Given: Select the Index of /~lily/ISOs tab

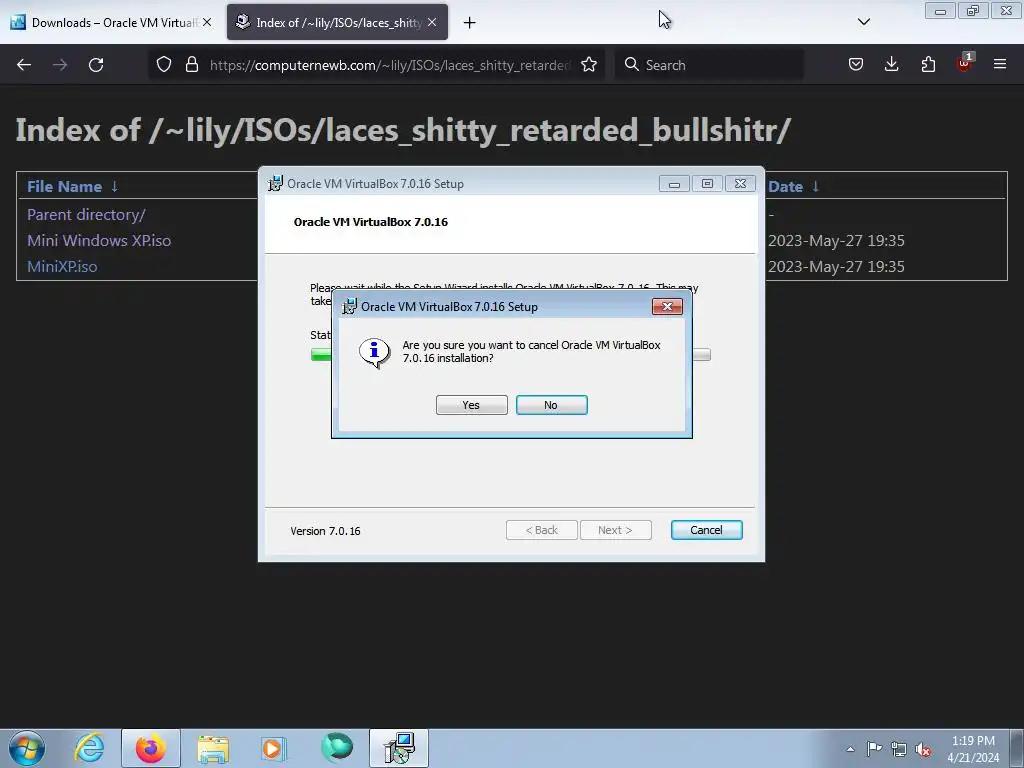Looking at the screenshot, I should (x=337, y=22).
